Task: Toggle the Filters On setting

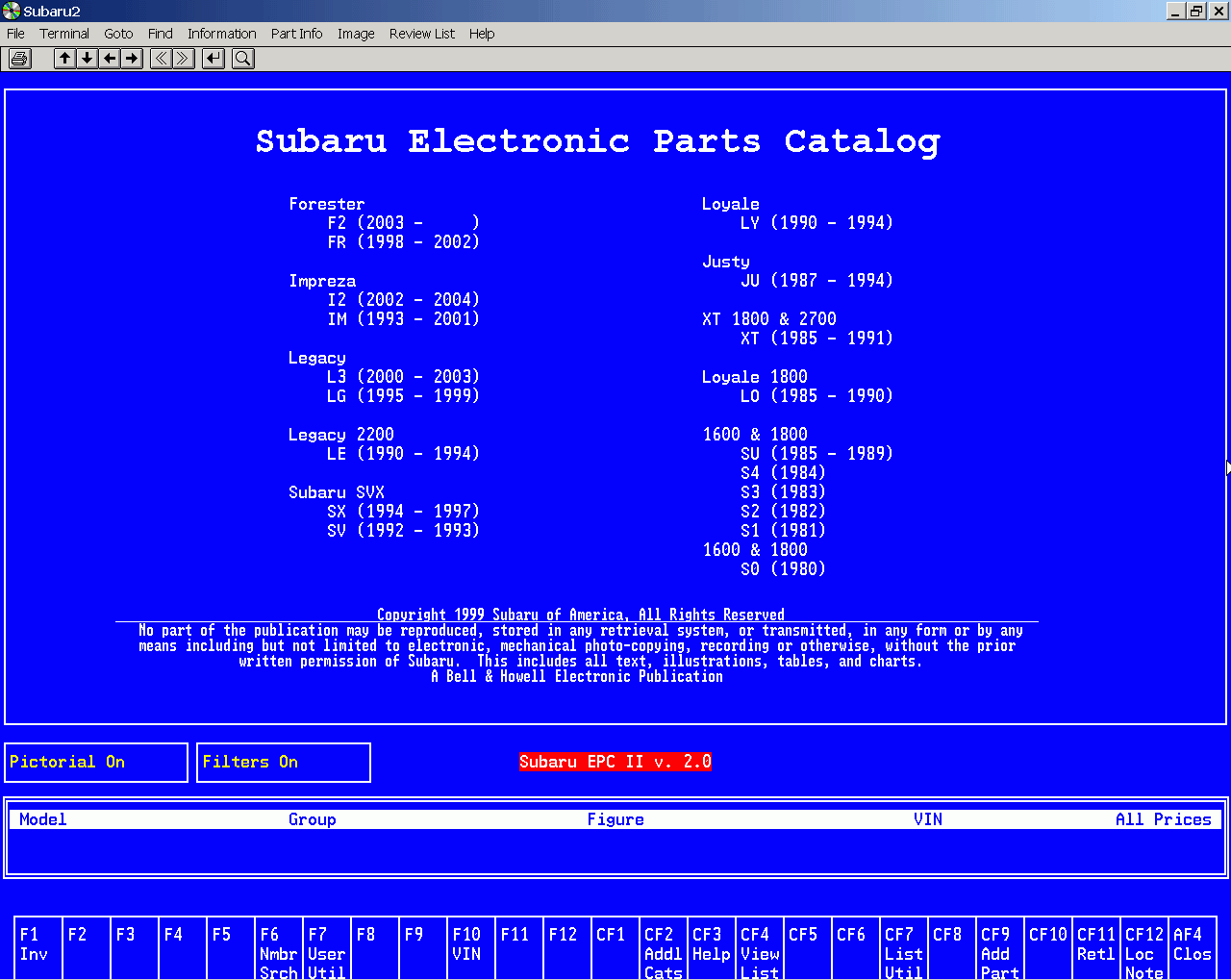Action: [x=284, y=763]
